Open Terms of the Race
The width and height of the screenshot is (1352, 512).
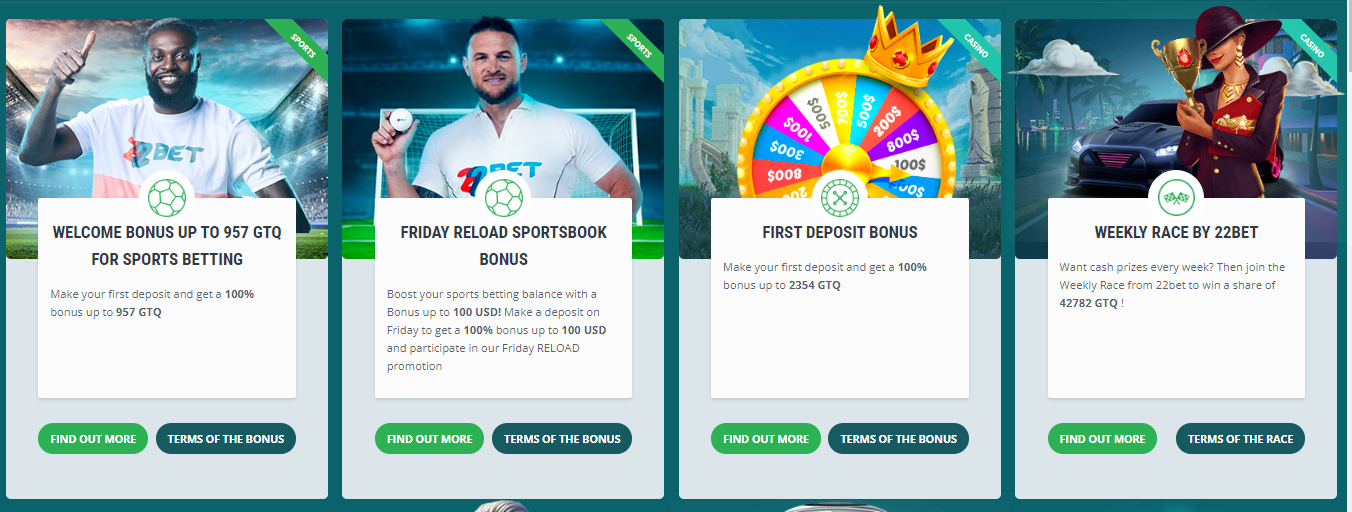pyautogui.click(x=1240, y=438)
